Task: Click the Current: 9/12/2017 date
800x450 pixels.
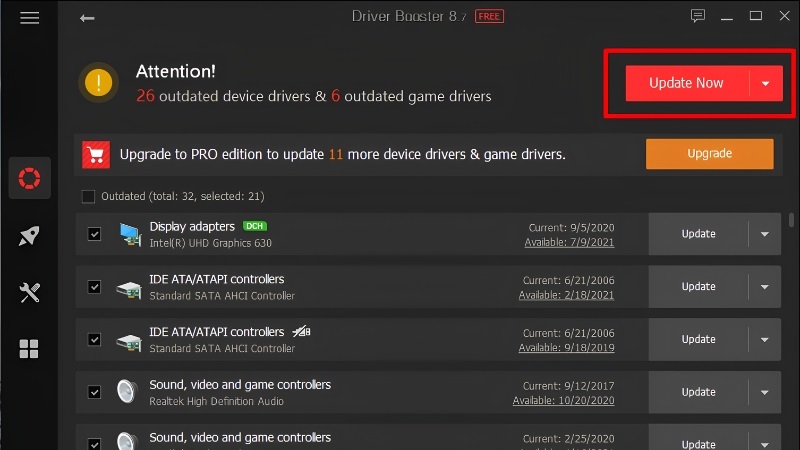Action: coord(568,386)
